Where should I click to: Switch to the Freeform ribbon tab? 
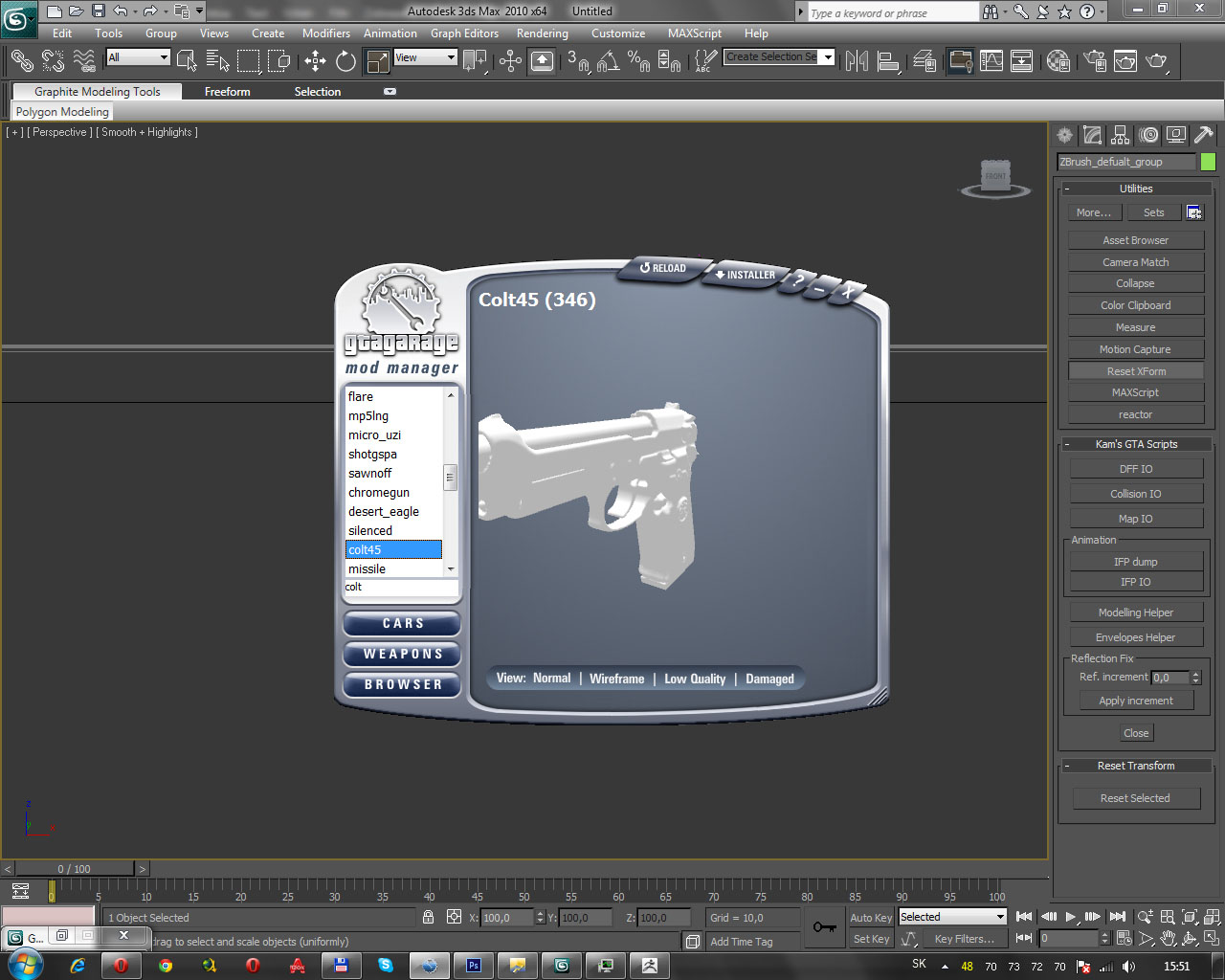click(x=227, y=92)
